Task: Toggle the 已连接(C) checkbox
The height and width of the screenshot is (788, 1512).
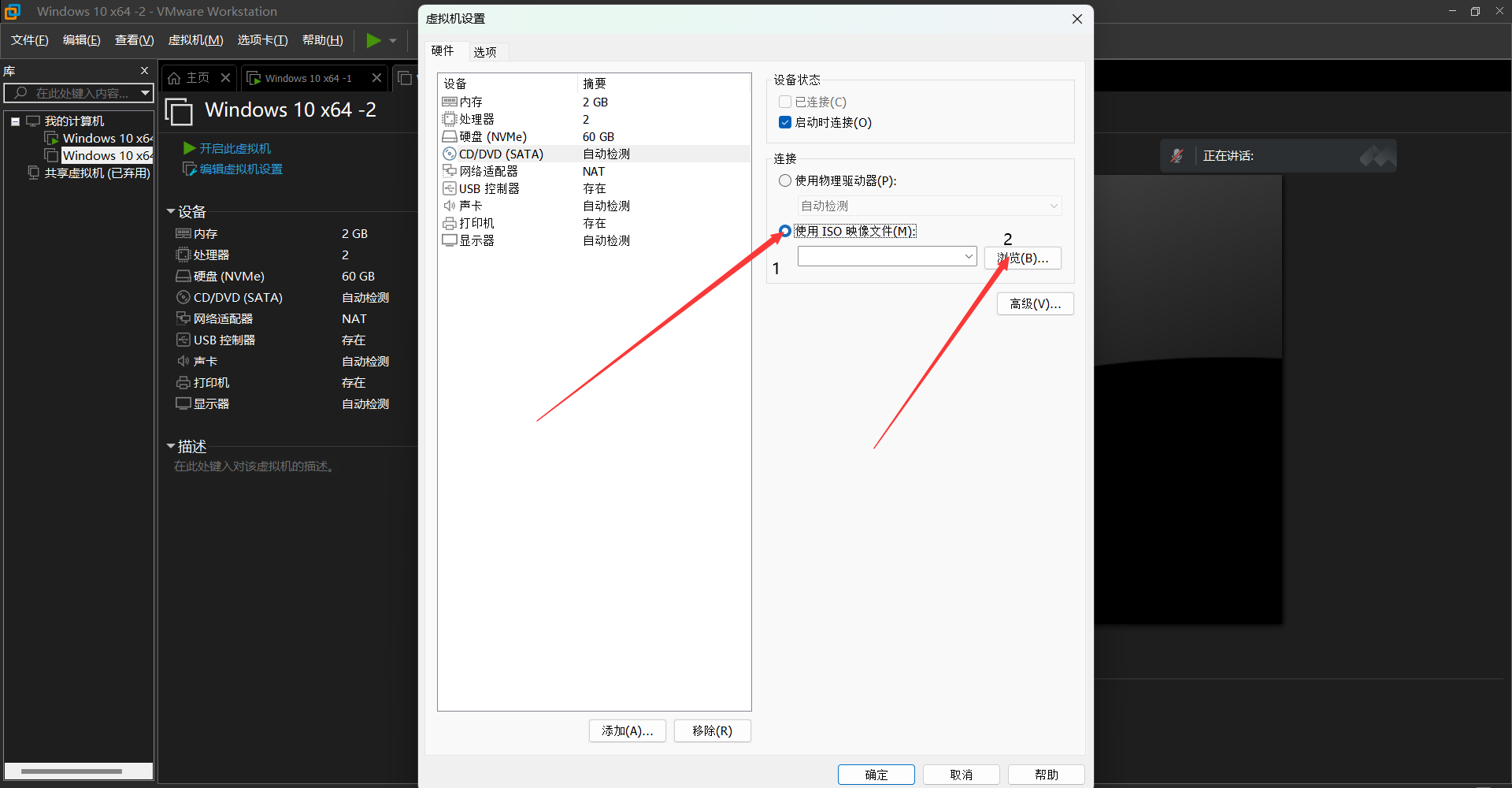Action: [785, 102]
